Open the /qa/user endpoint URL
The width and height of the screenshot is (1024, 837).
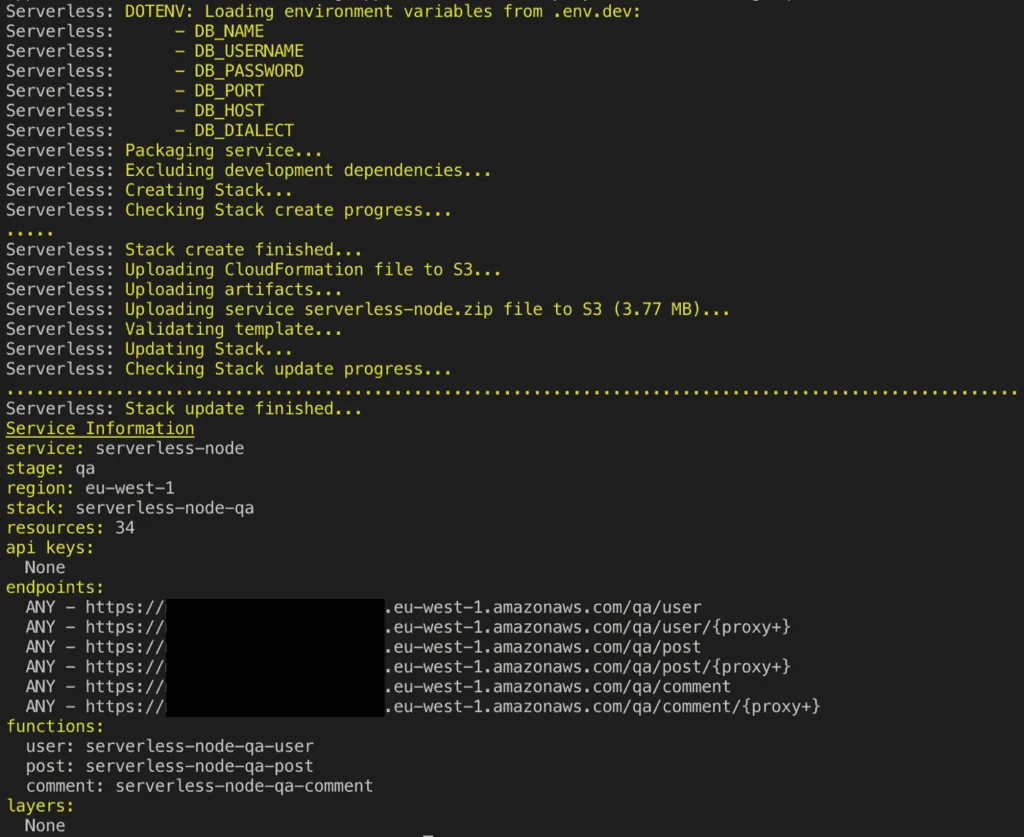(545, 607)
